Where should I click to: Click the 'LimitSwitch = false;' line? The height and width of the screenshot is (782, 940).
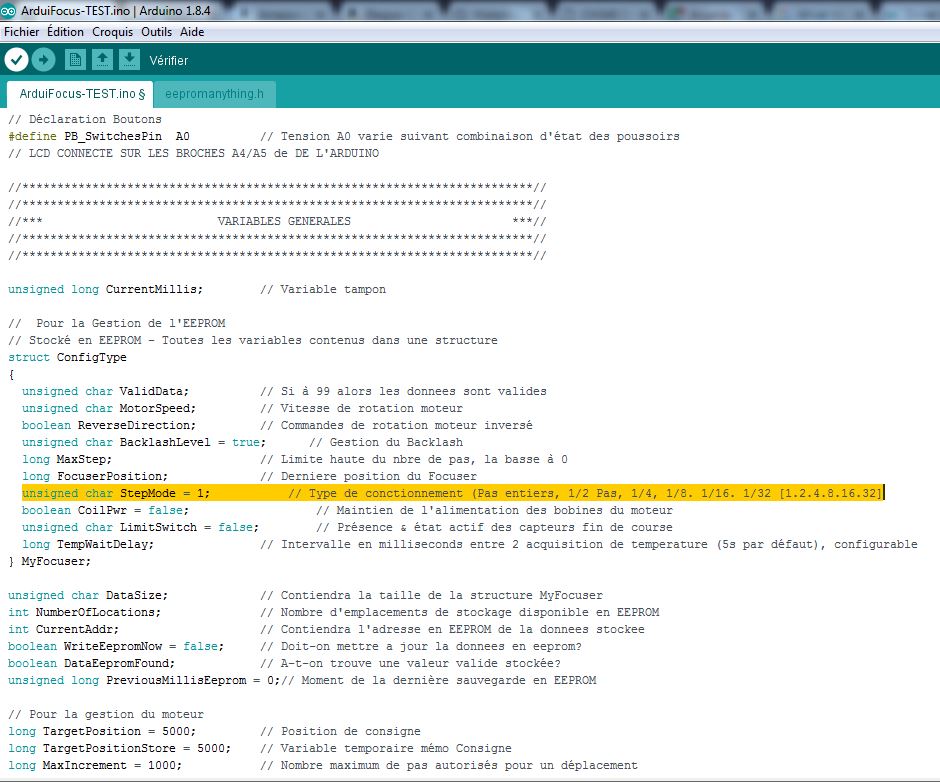click(140, 527)
